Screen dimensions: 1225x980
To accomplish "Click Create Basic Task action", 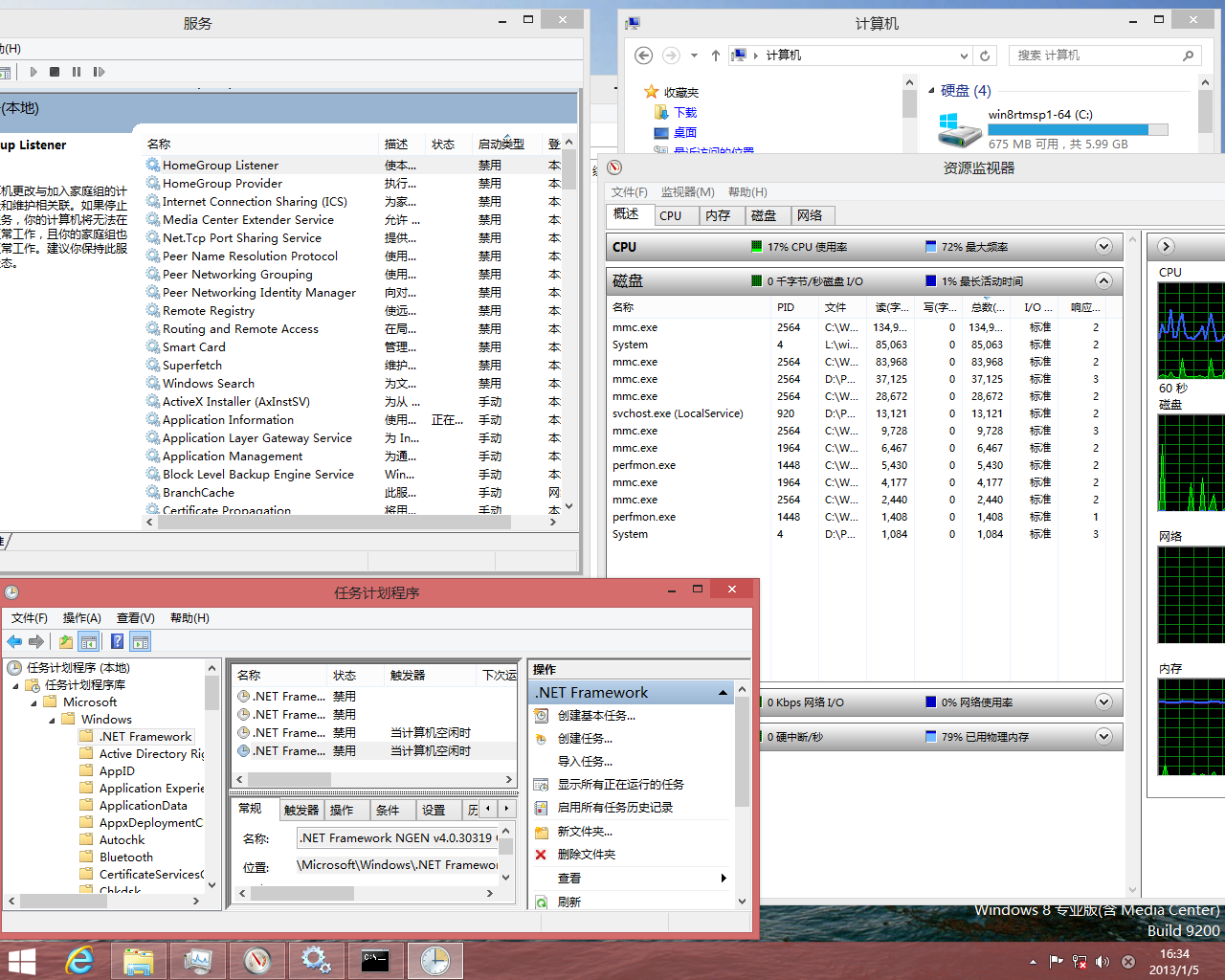I will (596, 716).
